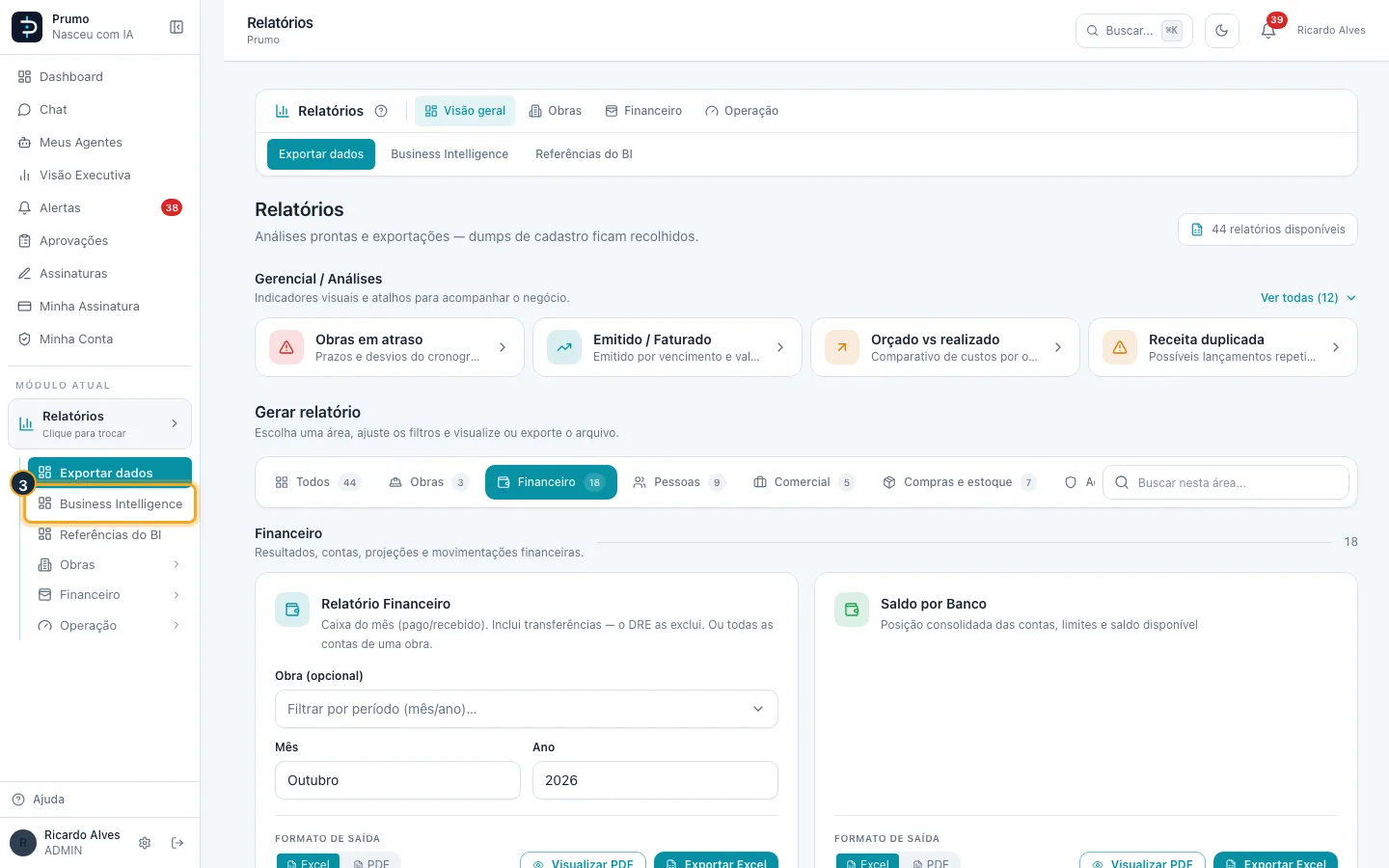Go to Minha Conta
This screenshot has height=868, width=1389.
[x=100, y=339]
